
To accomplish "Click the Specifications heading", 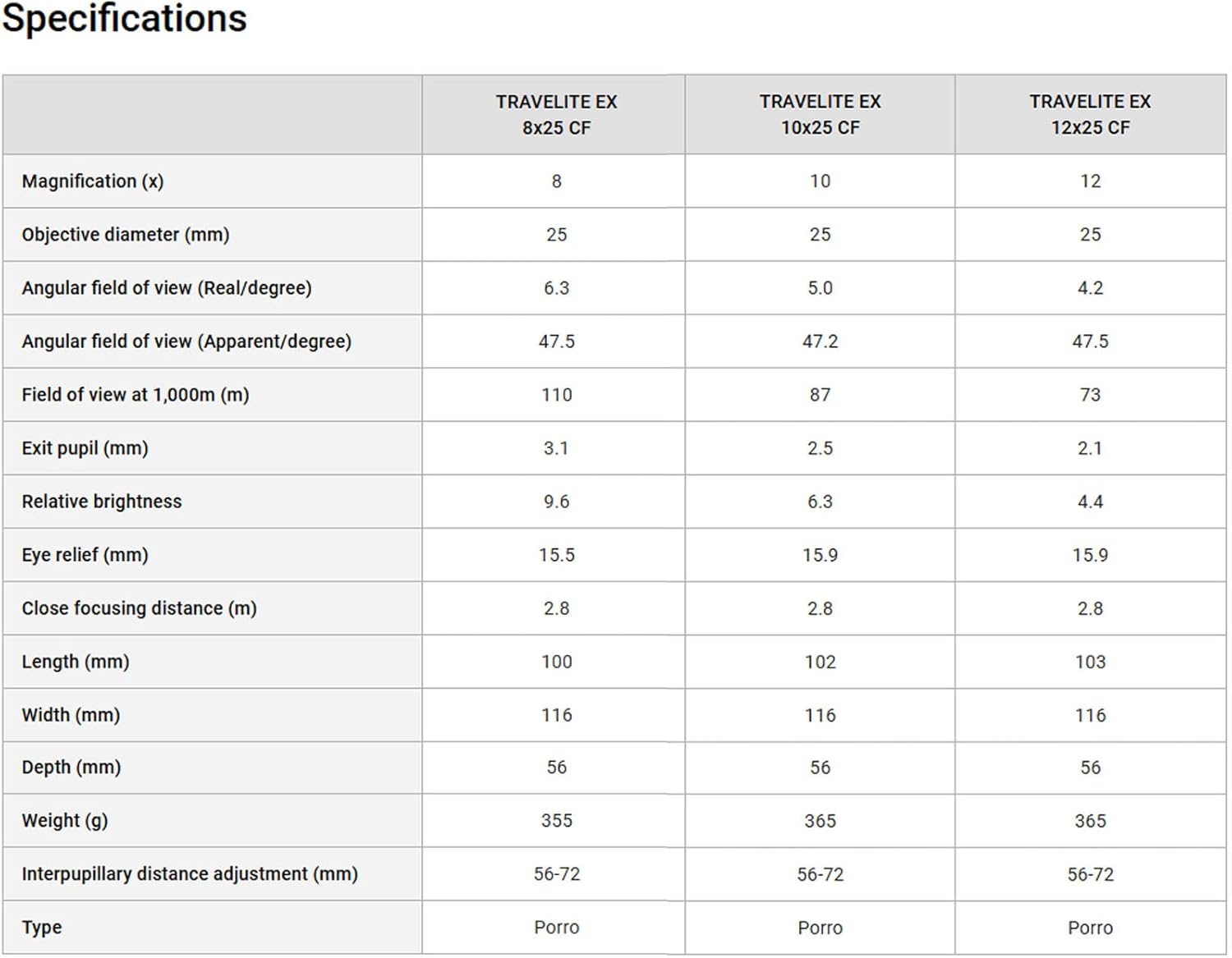I will pos(124,18).
